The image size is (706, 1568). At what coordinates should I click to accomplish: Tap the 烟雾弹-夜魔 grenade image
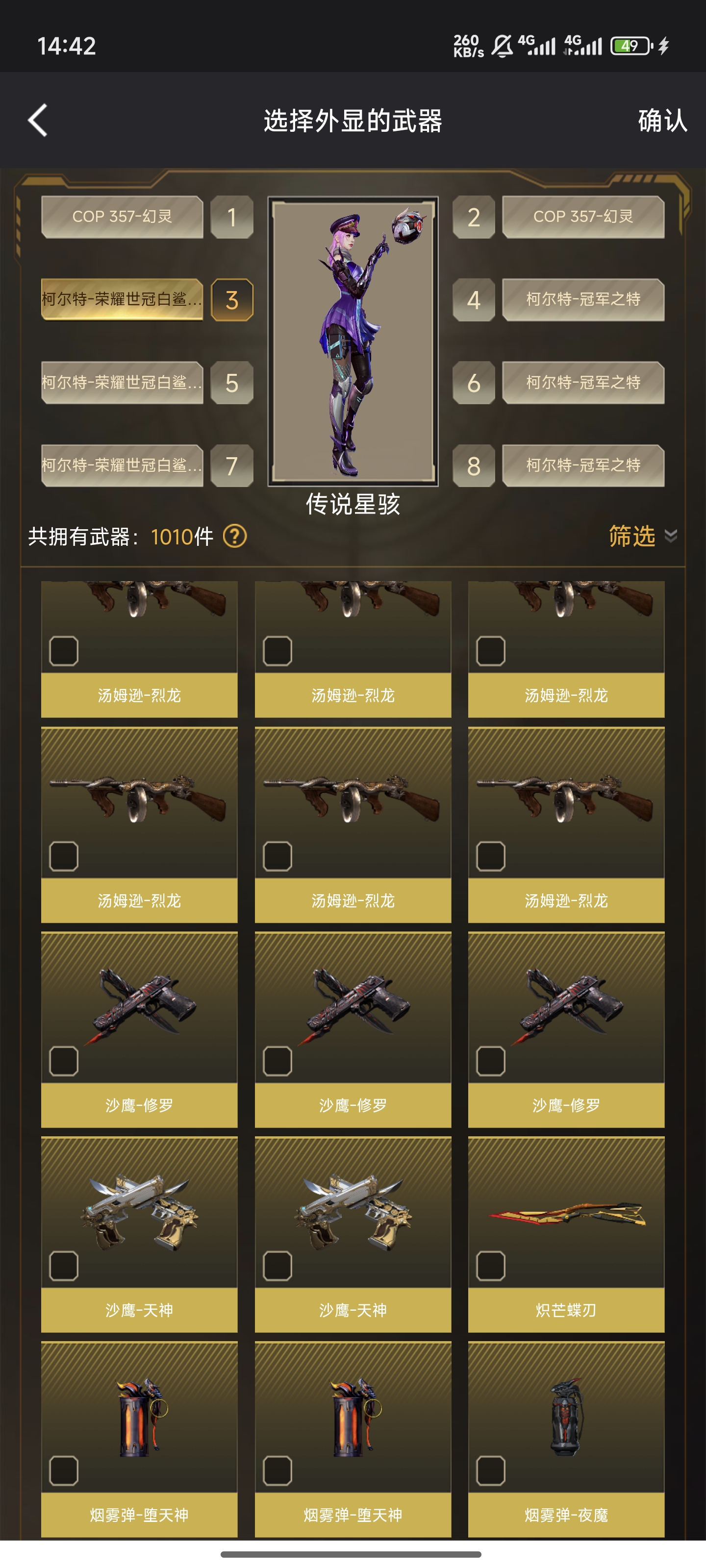[566, 1417]
